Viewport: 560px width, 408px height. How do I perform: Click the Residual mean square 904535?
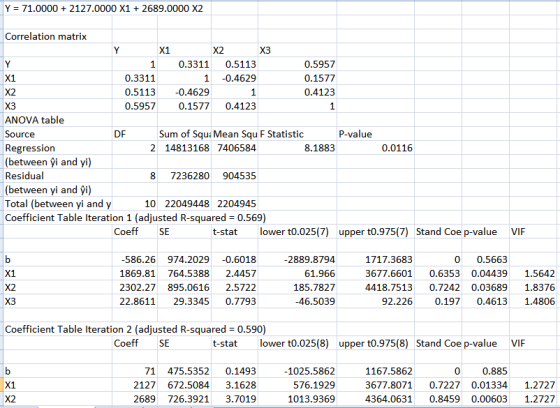(235, 176)
